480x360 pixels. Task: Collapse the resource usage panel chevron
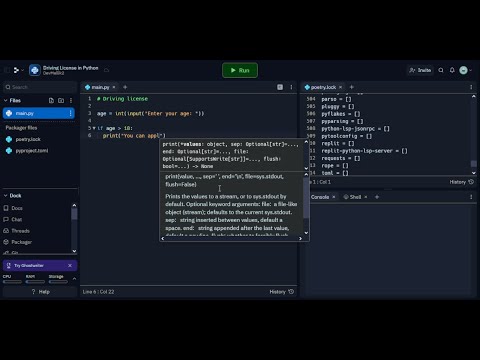(74, 279)
